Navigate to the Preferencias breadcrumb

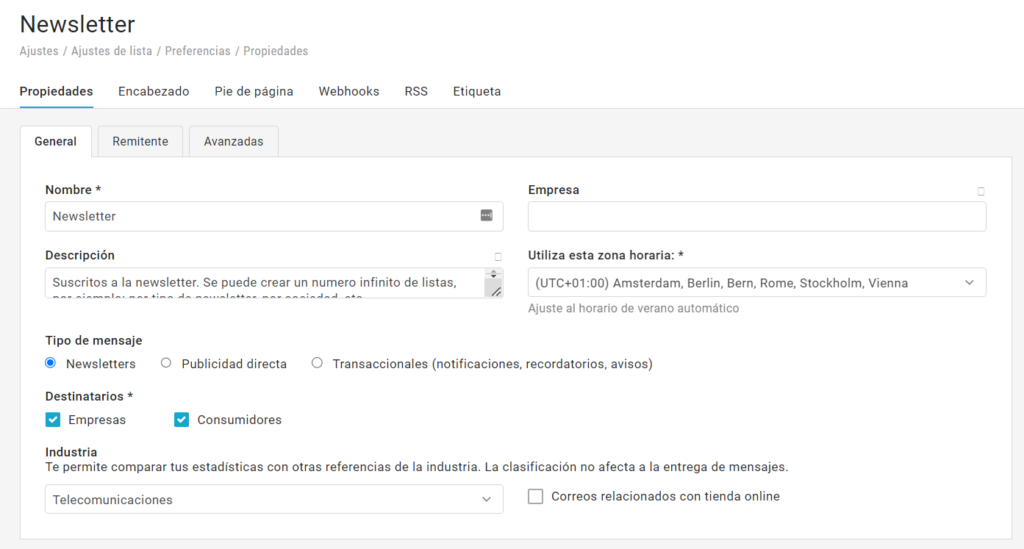click(197, 51)
